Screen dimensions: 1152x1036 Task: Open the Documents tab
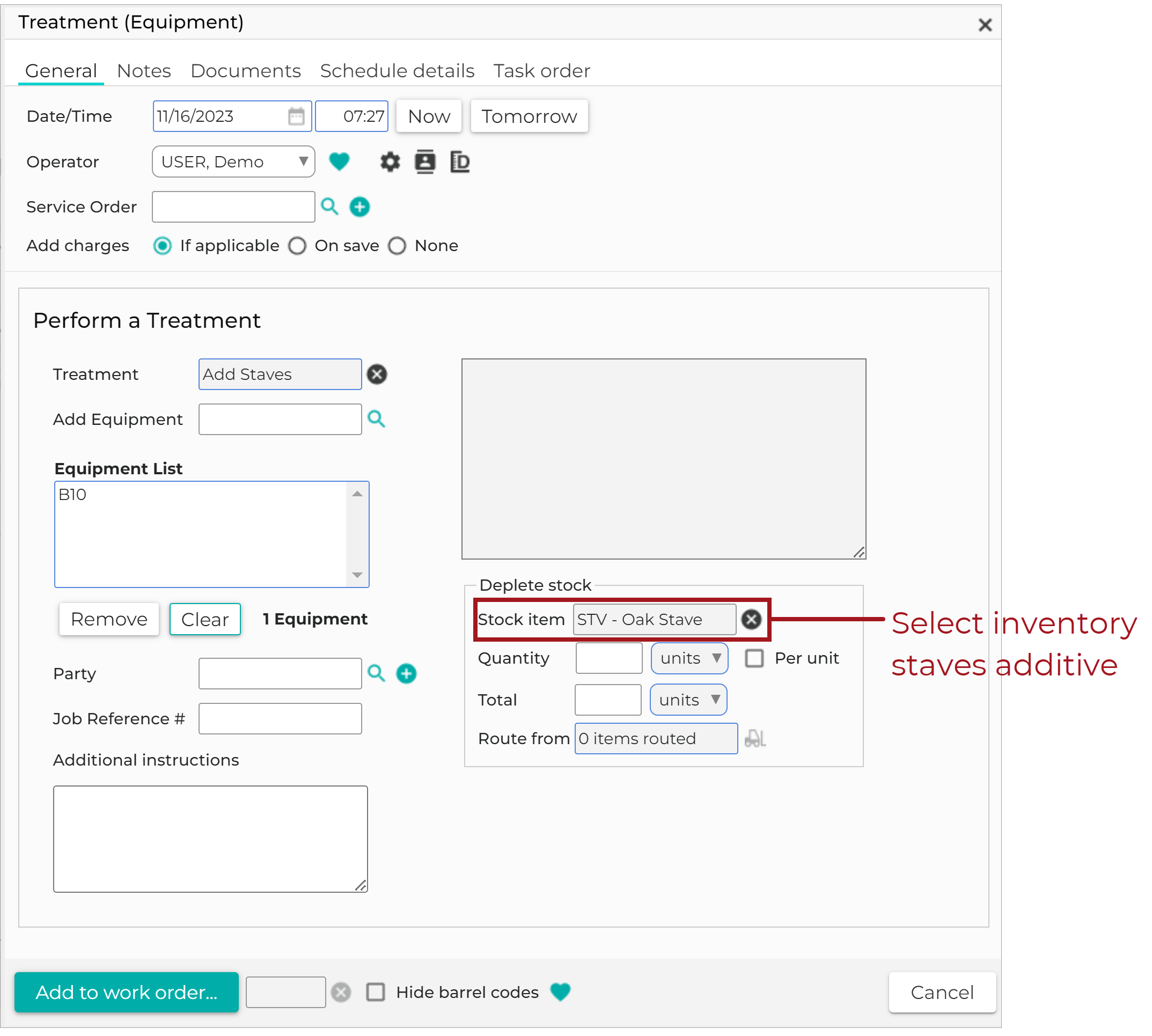pos(245,71)
